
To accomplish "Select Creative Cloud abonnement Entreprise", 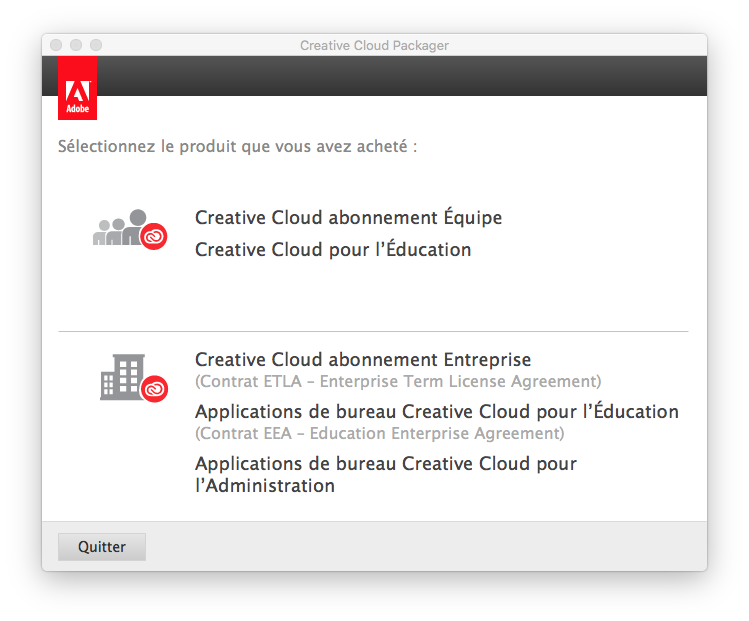I will [363, 359].
